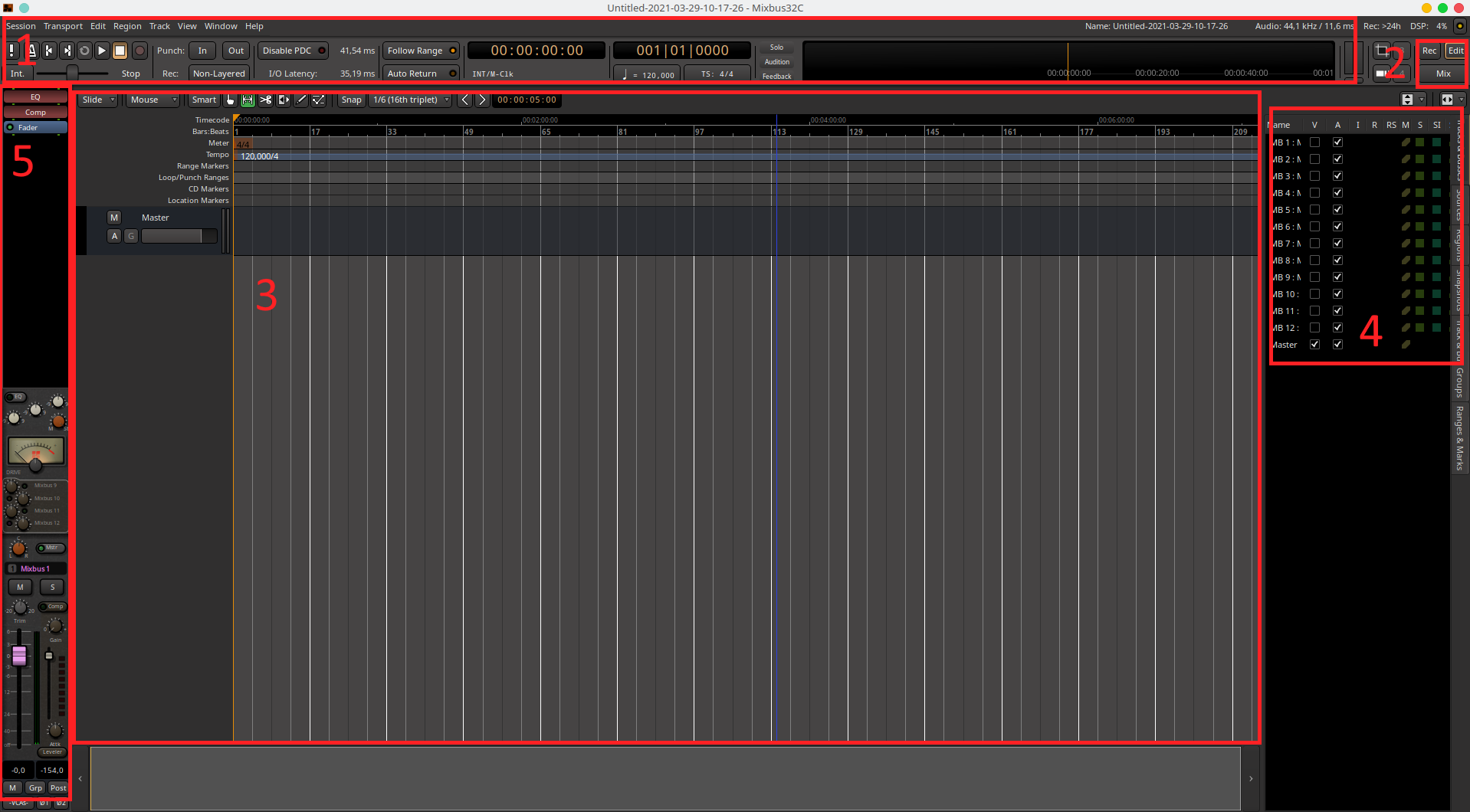Click the record-arm circle in the transport bar
The width and height of the screenshot is (1470, 812).
[x=139, y=51]
